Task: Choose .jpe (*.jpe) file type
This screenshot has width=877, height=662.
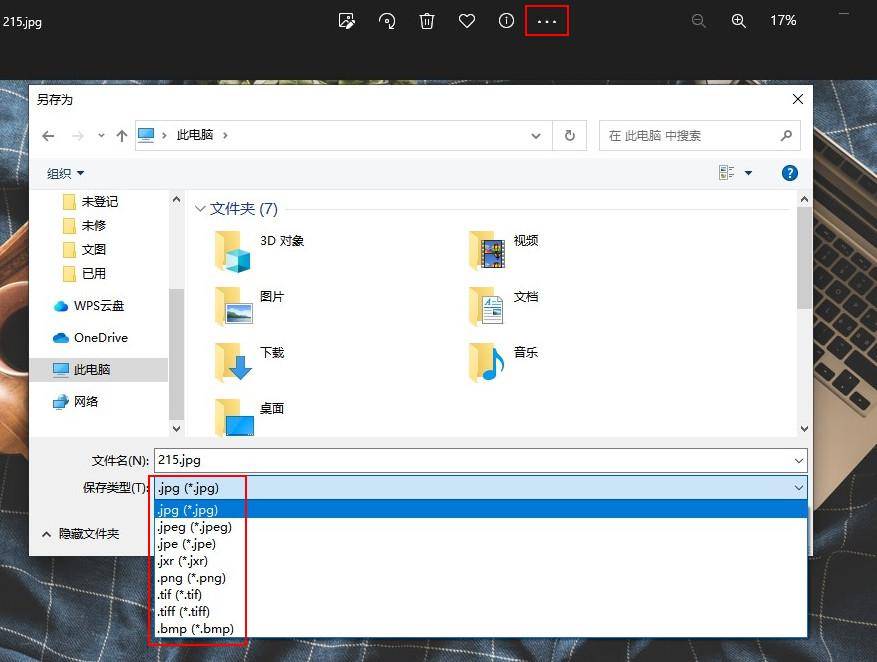Action: tap(480, 543)
